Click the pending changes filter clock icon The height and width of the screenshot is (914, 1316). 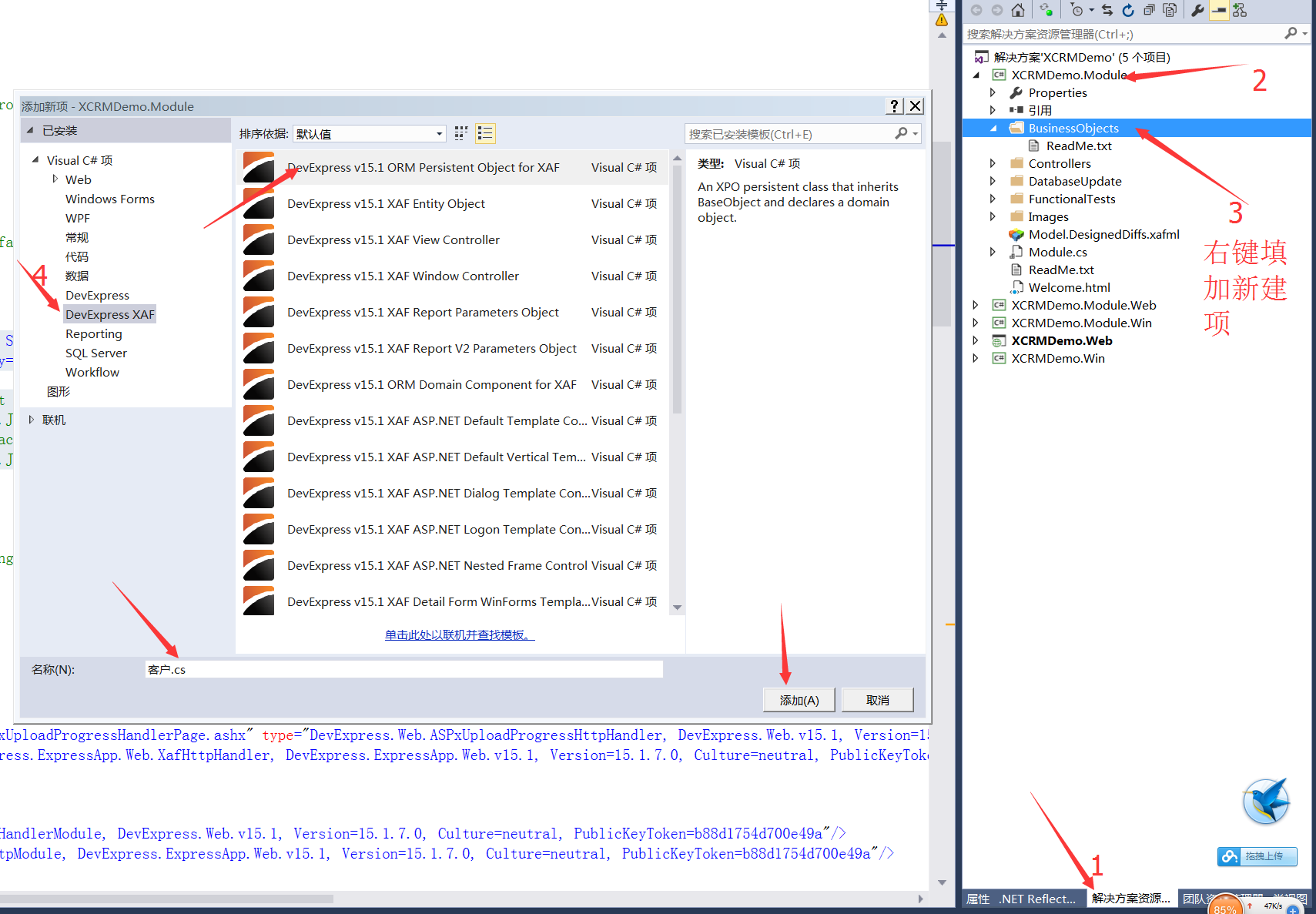[1077, 10]
